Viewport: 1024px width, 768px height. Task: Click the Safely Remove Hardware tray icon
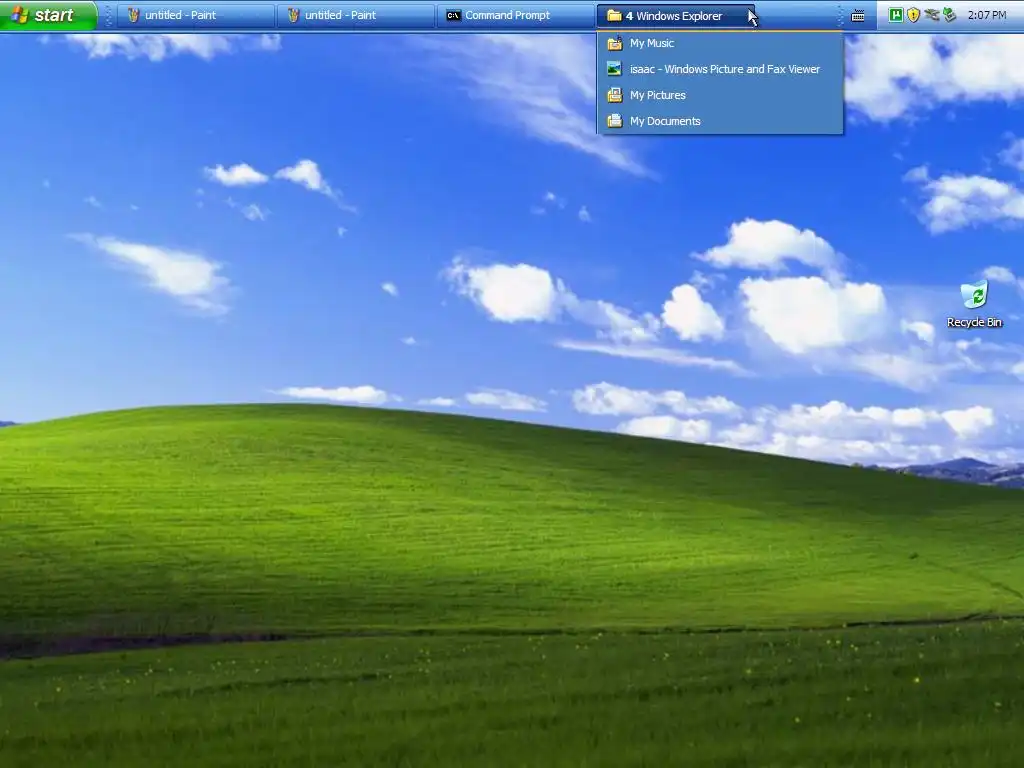tap(950, 15)
